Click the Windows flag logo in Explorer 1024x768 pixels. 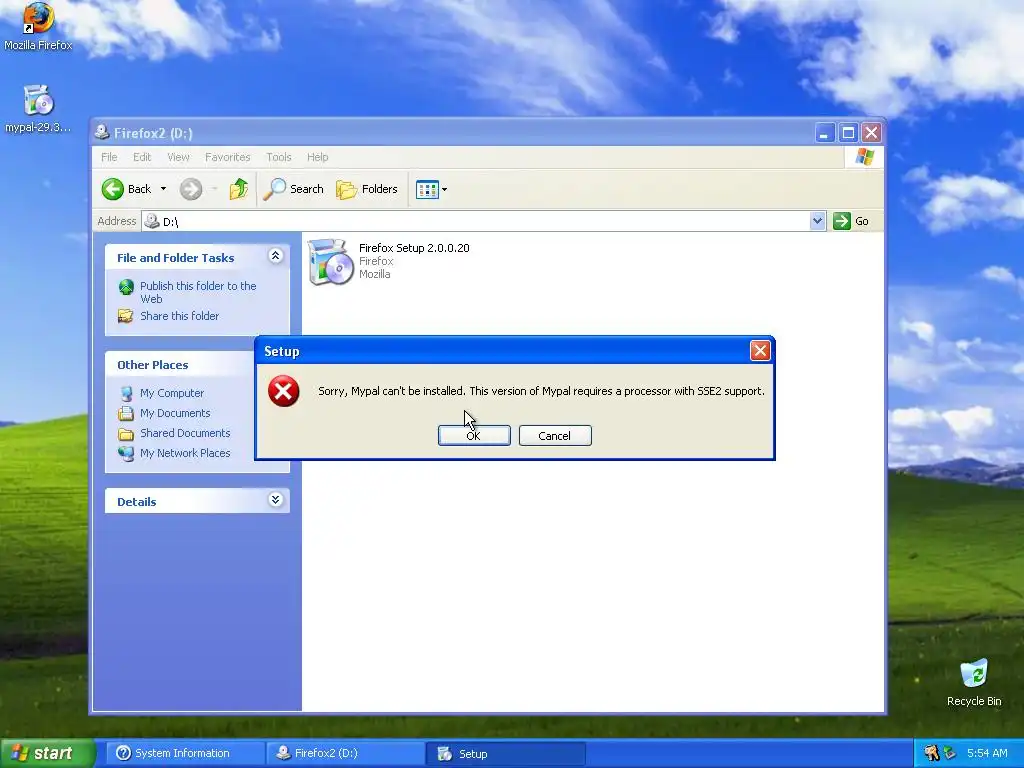coord(865,157)
